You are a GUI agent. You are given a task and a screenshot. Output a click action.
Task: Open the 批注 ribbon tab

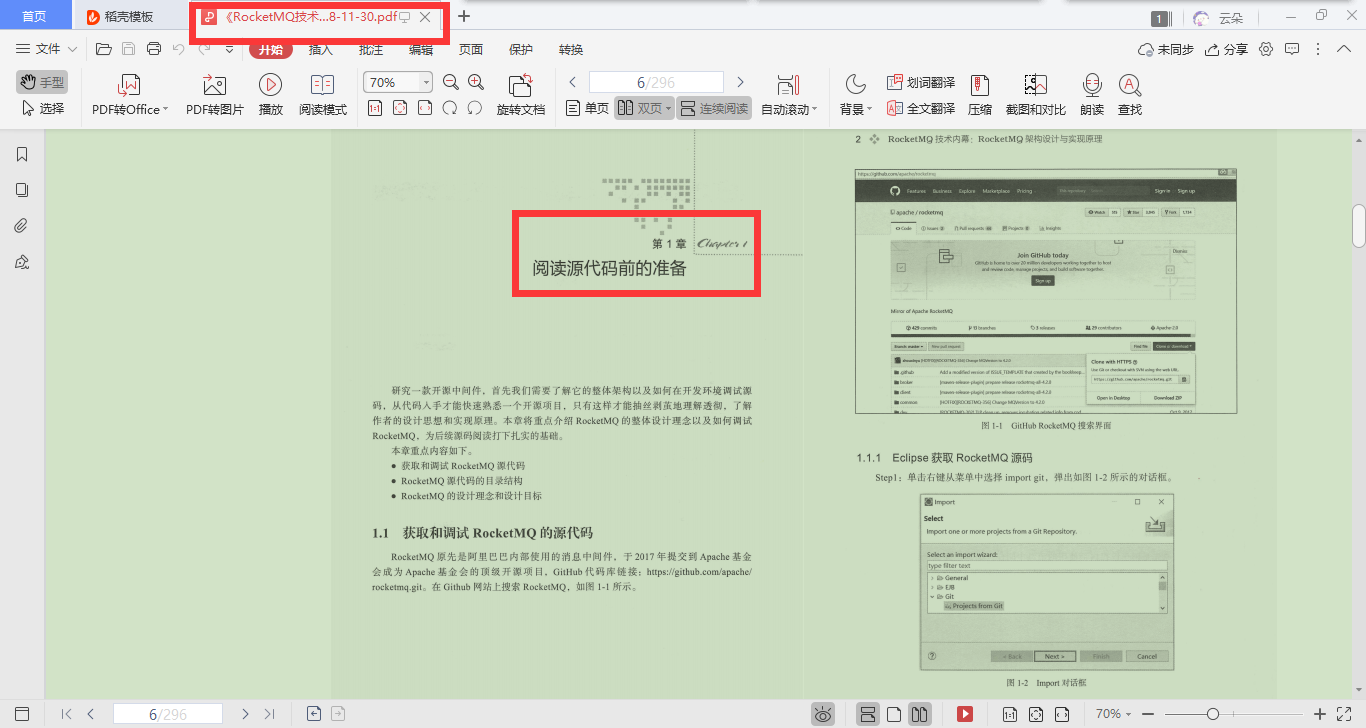tap(371, 49)
